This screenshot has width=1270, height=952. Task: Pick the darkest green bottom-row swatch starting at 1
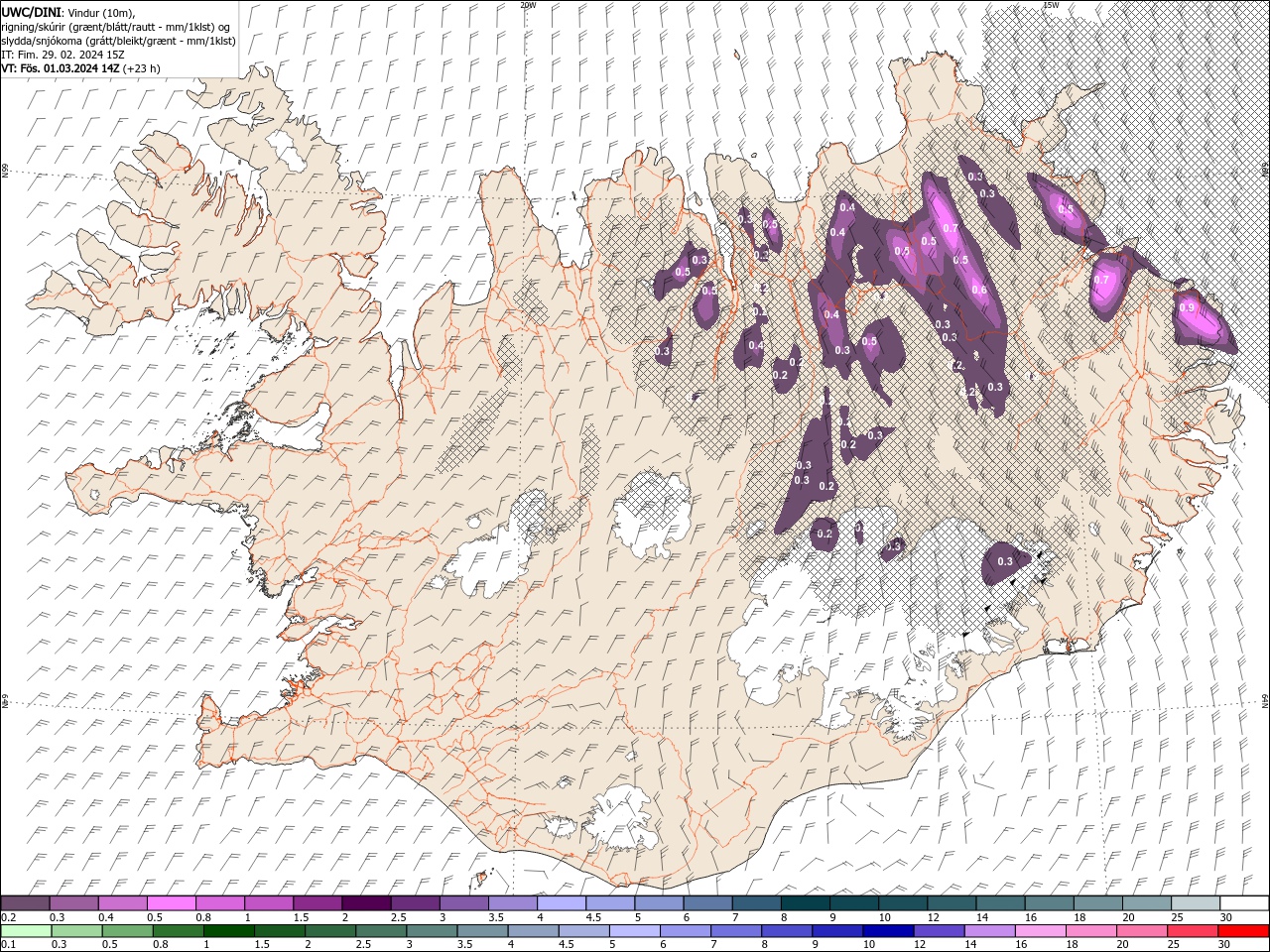tap(228, 931)
